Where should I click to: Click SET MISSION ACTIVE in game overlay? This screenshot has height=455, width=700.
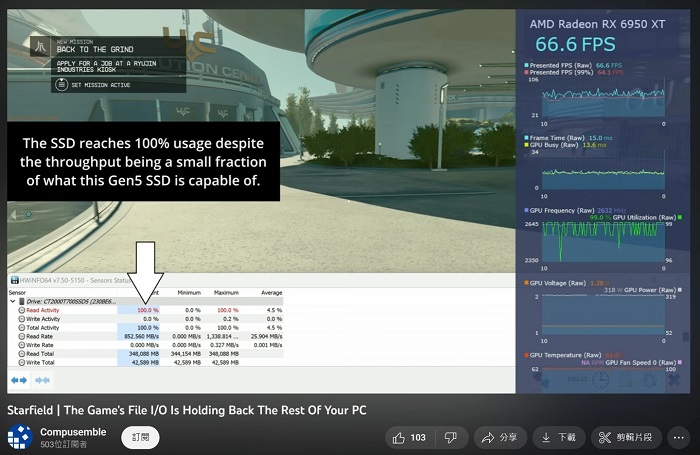[x=100, y=85]
